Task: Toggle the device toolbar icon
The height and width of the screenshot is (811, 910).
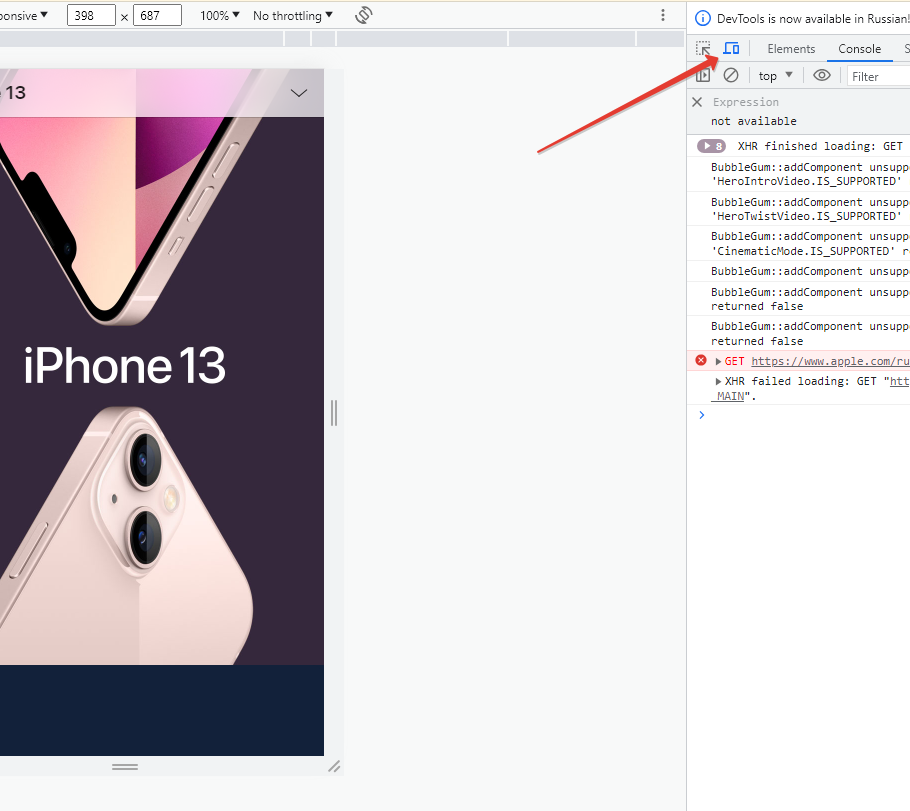Action: tap(731, 49)
